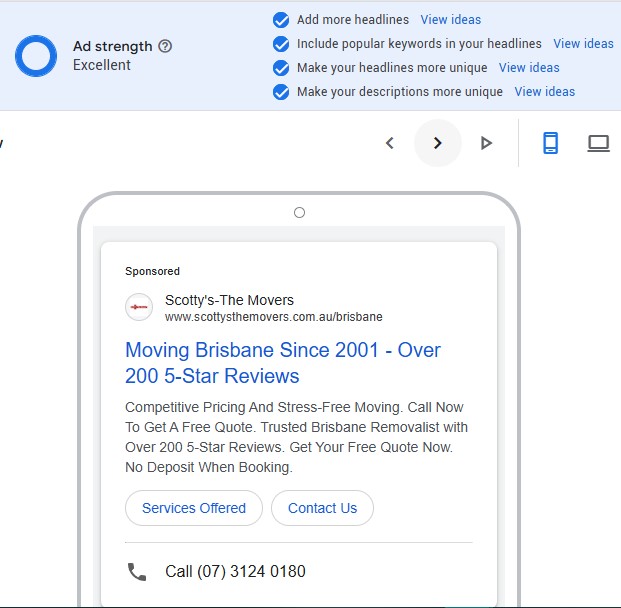Click the Add more headlines checkmark
The width and height of the screenshot is (621, 608).
click(x=281, y=20)
